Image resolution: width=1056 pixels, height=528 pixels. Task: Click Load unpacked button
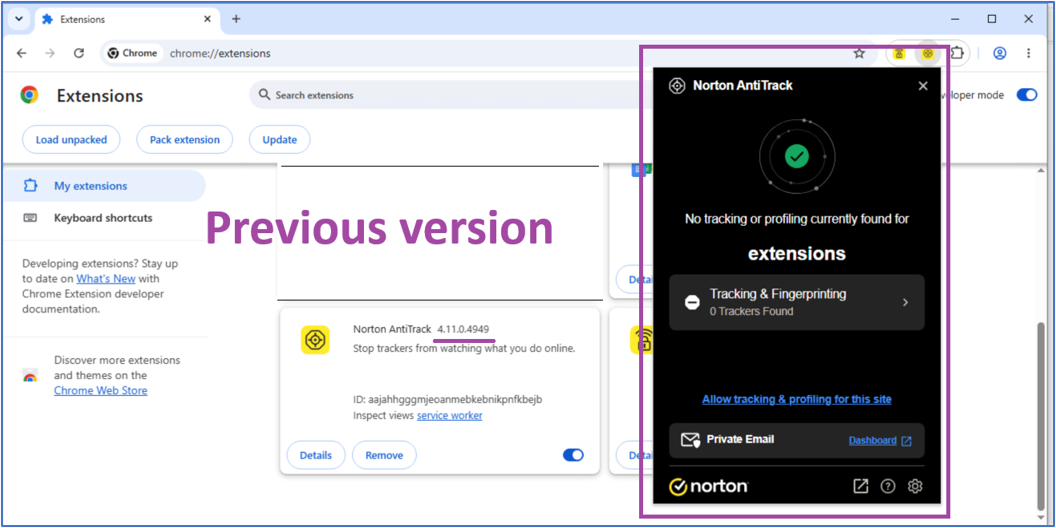tap(71, 140)
